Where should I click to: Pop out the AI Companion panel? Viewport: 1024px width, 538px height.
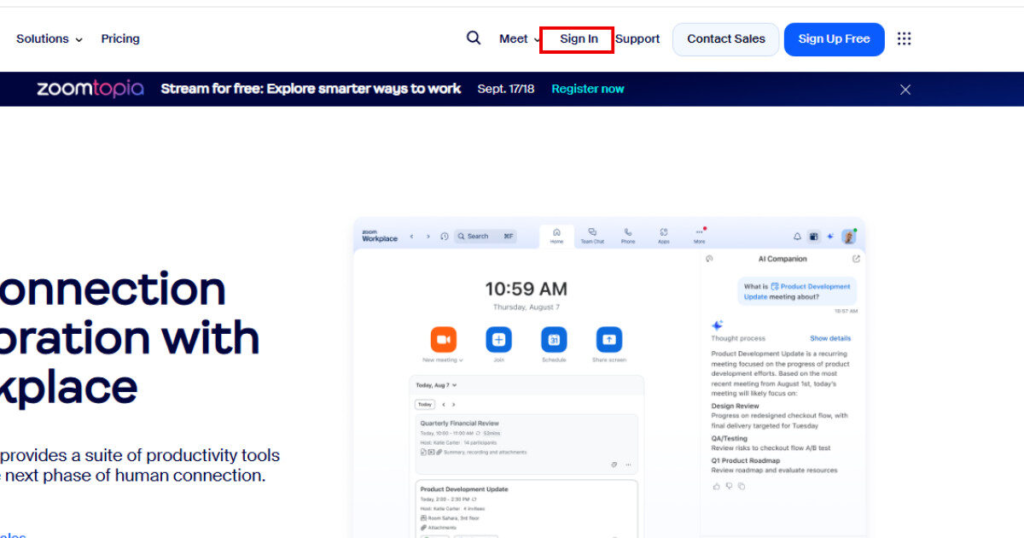(x=856, y=259)
